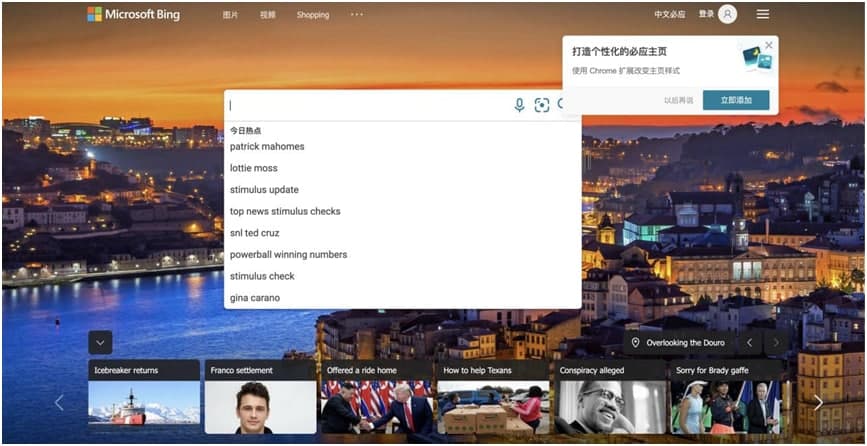Open the Offered a ride home card
The height and width of the screenshot is (446, 867).
pos(377,397)
